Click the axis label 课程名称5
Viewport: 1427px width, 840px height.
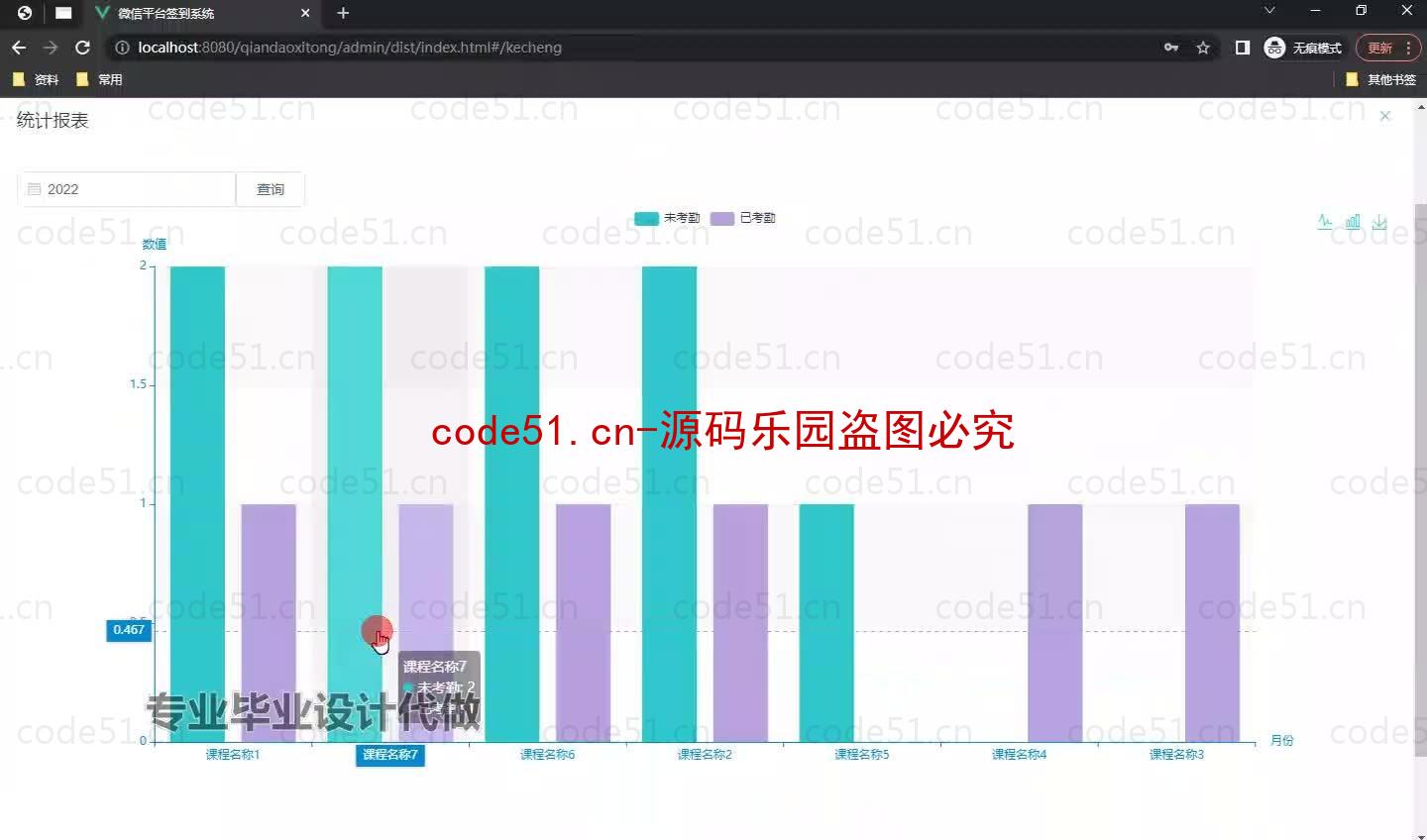click(862, 755)
